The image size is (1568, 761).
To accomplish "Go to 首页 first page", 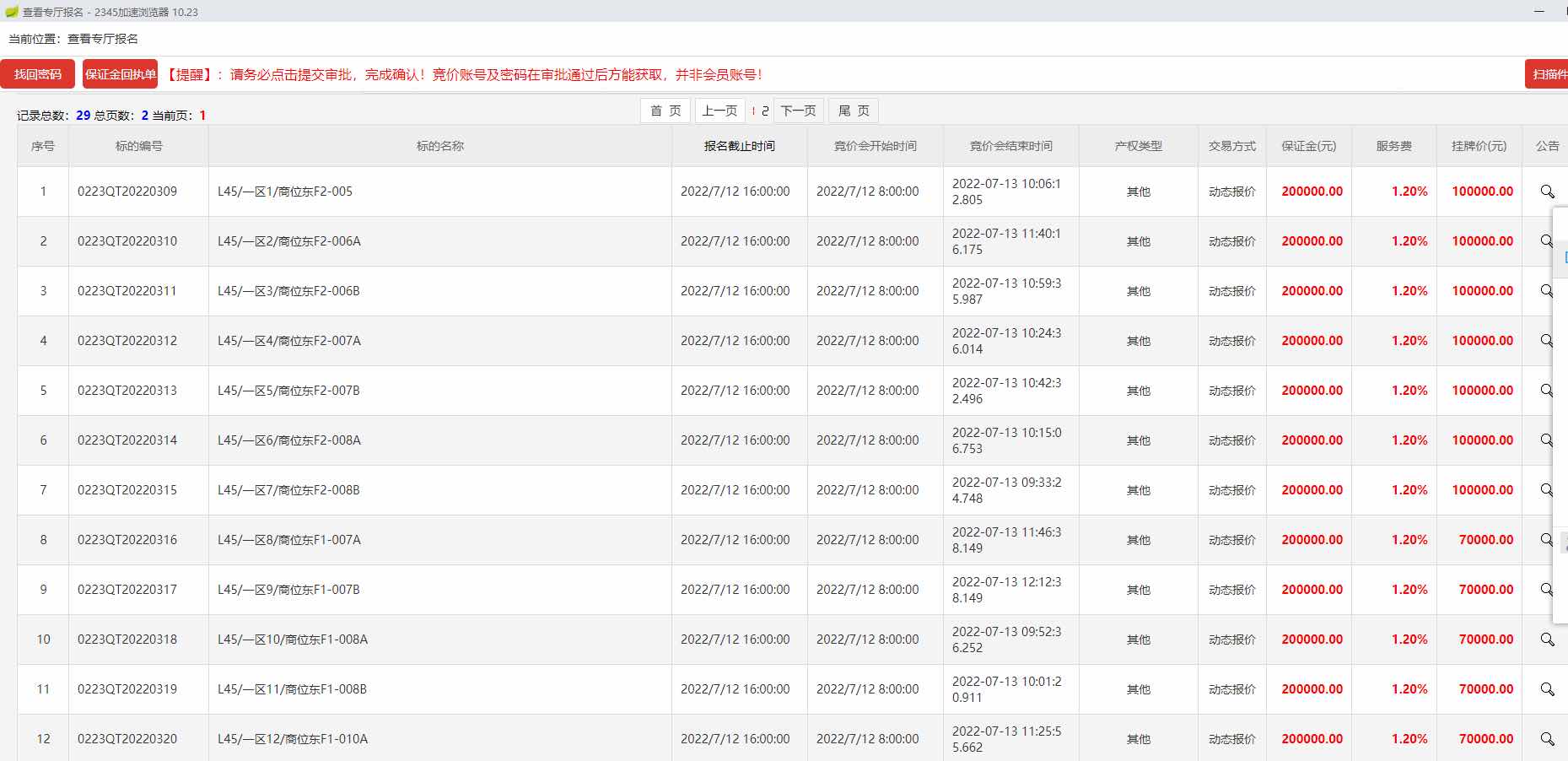I will click(x=665, y=111).
